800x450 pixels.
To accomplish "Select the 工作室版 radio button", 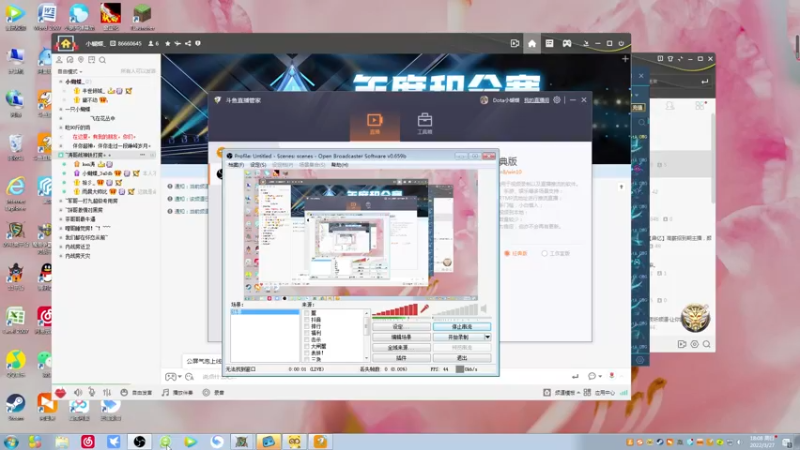I will coord(544,253).
